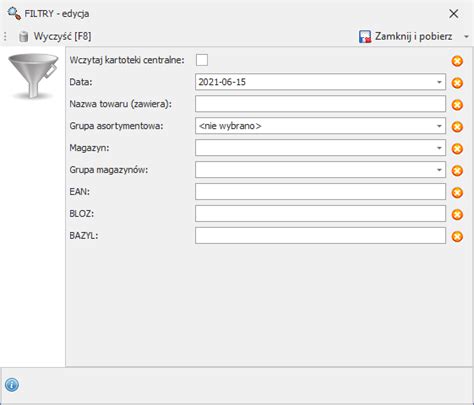This screenshot has height=405, width=474.
Task: Click the Zamknij i pobierz save icon
Action: 365,36
